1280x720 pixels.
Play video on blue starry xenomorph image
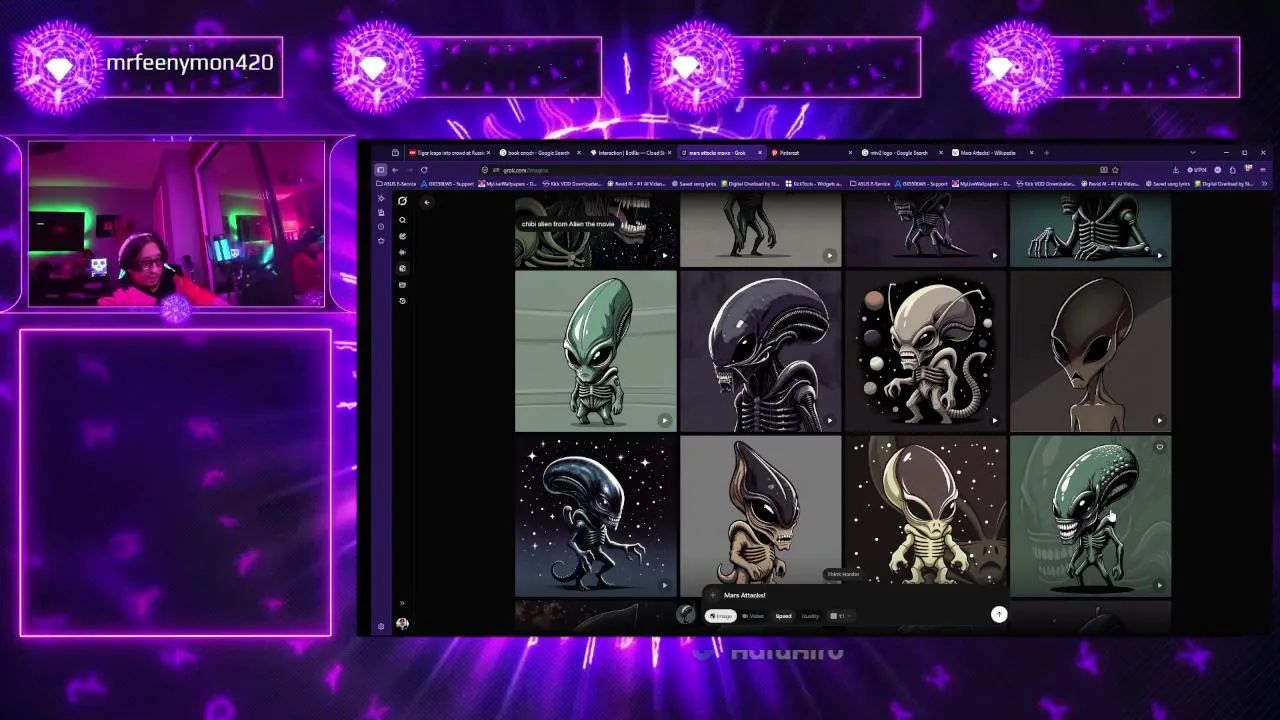click(664, 585)
